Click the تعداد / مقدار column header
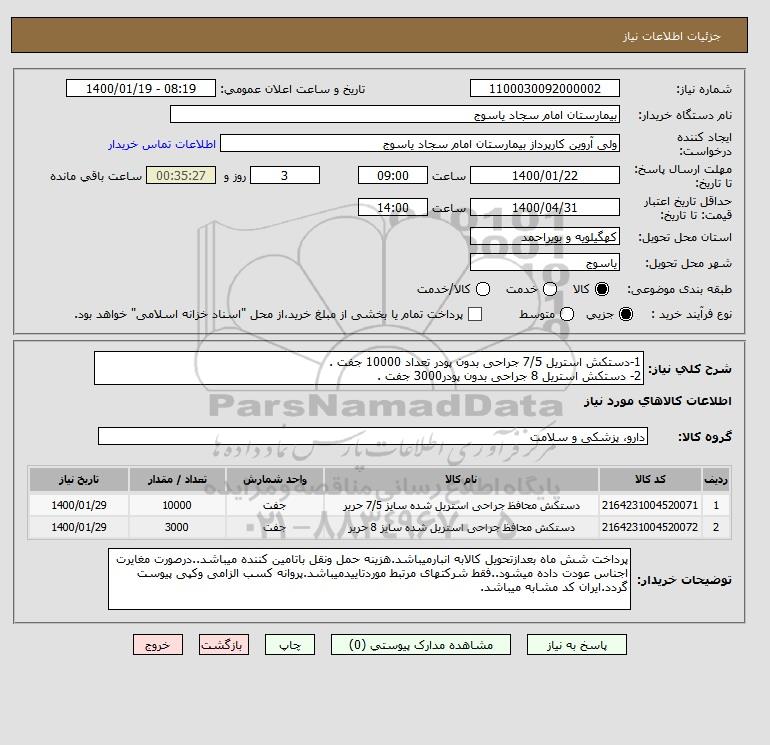 (177, 479)
